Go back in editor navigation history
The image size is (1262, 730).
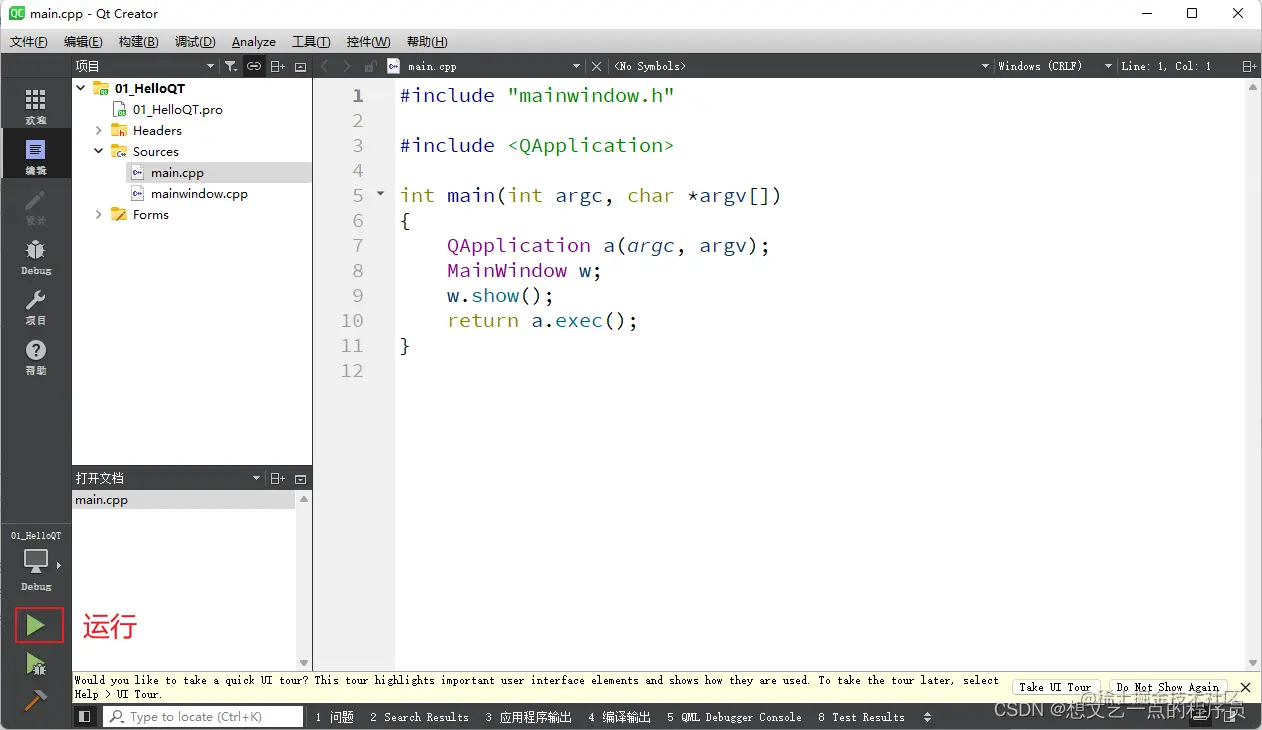324,66
